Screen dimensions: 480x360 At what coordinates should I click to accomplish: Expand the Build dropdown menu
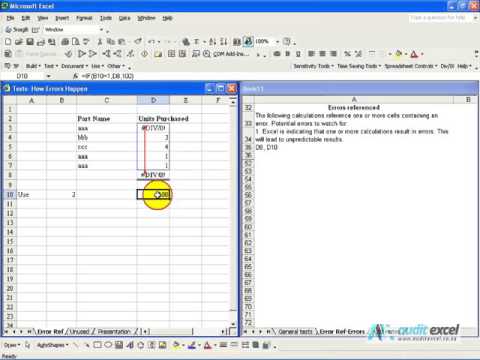pos(33,66)
